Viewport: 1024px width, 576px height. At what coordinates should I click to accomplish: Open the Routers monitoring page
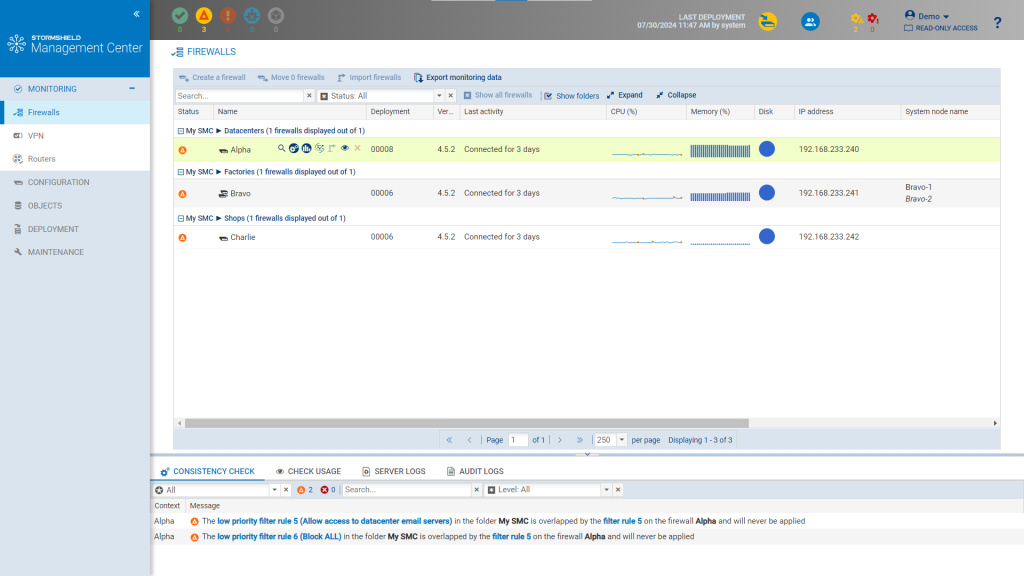[75, 159]
